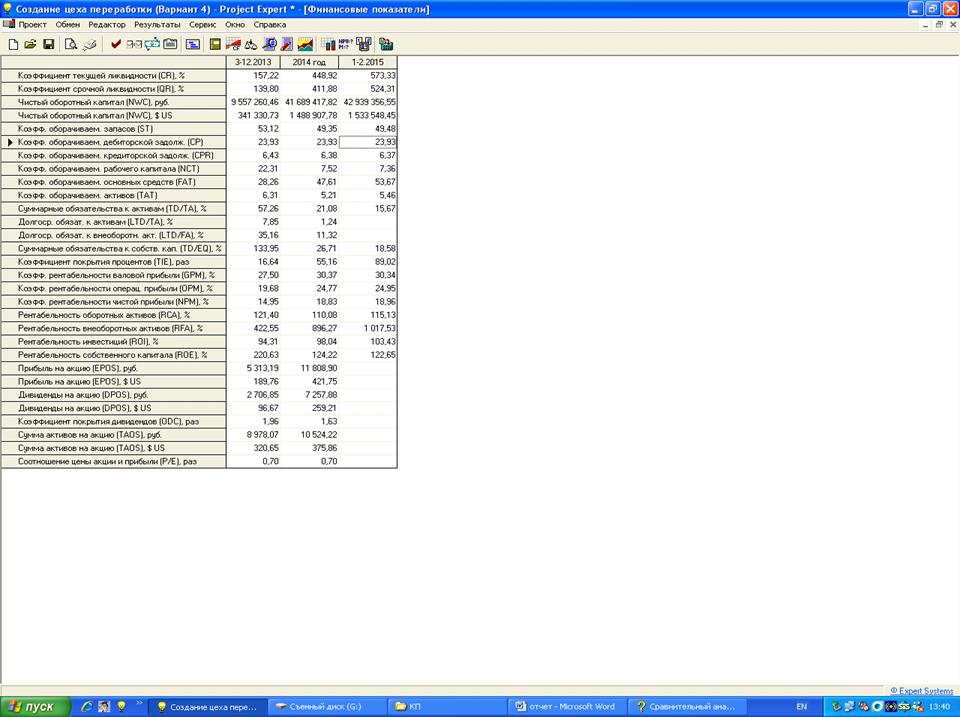Click the New project toolbar icon
Image resolution: width=960 pixels, height=717 pixels.
pos(13,44)
